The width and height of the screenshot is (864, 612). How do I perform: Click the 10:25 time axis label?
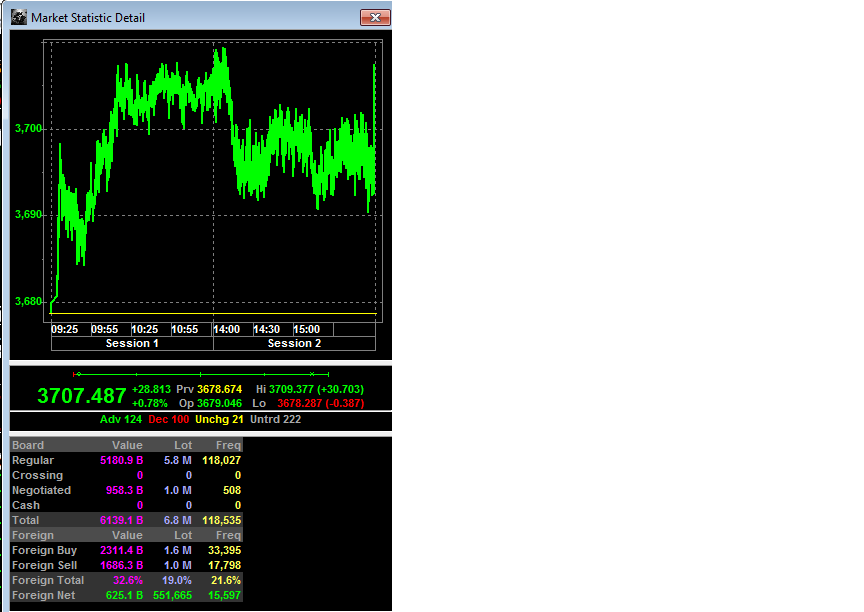(x=145, y=329)
